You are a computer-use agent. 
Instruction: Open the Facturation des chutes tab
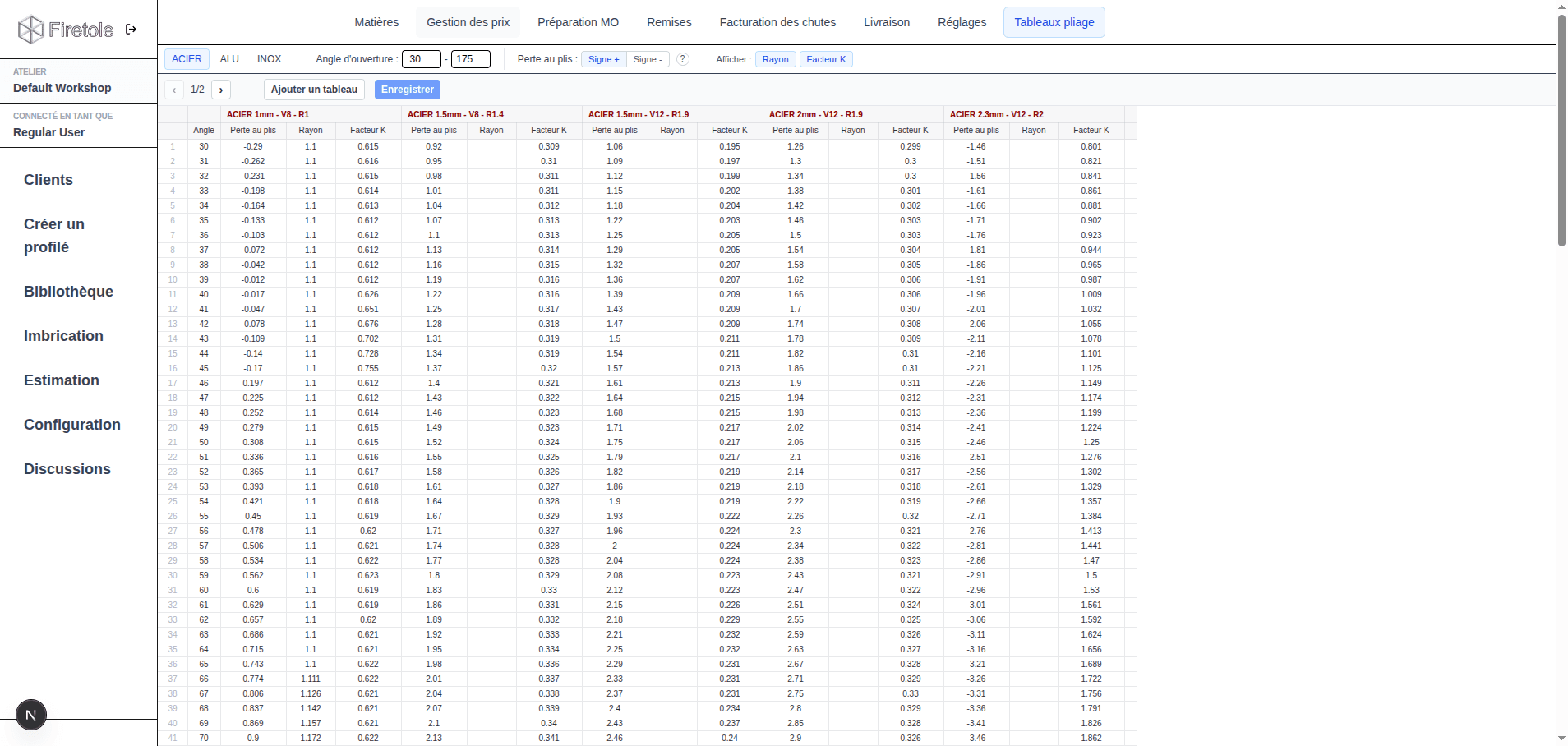click(777, 22)
